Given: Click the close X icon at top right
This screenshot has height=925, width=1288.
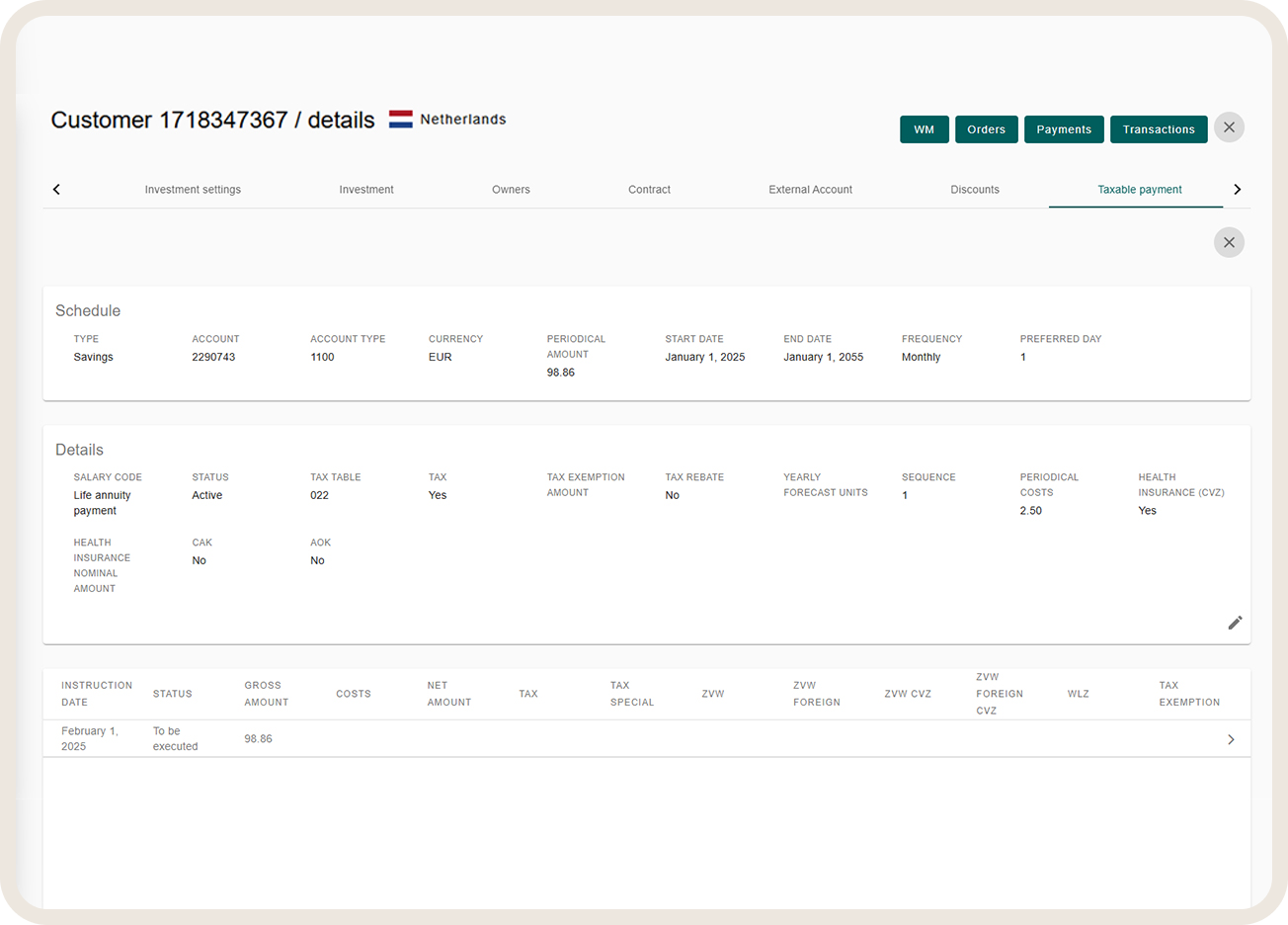Looking at the screenshot, I should (x=1229, y=127).
